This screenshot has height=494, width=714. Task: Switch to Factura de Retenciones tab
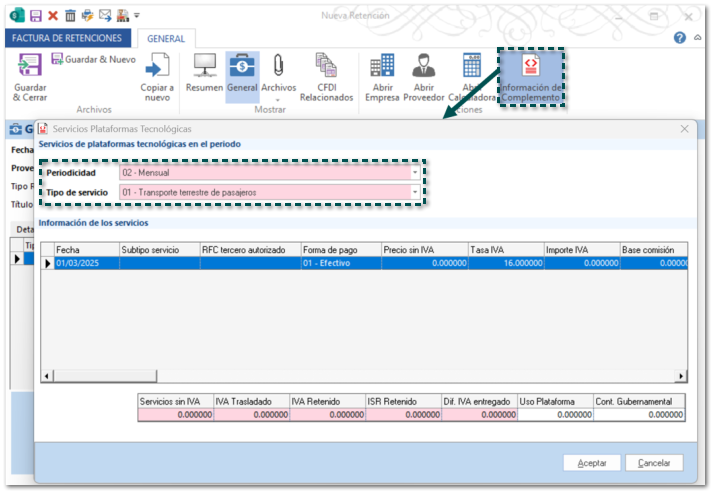[x=69, y=38]
